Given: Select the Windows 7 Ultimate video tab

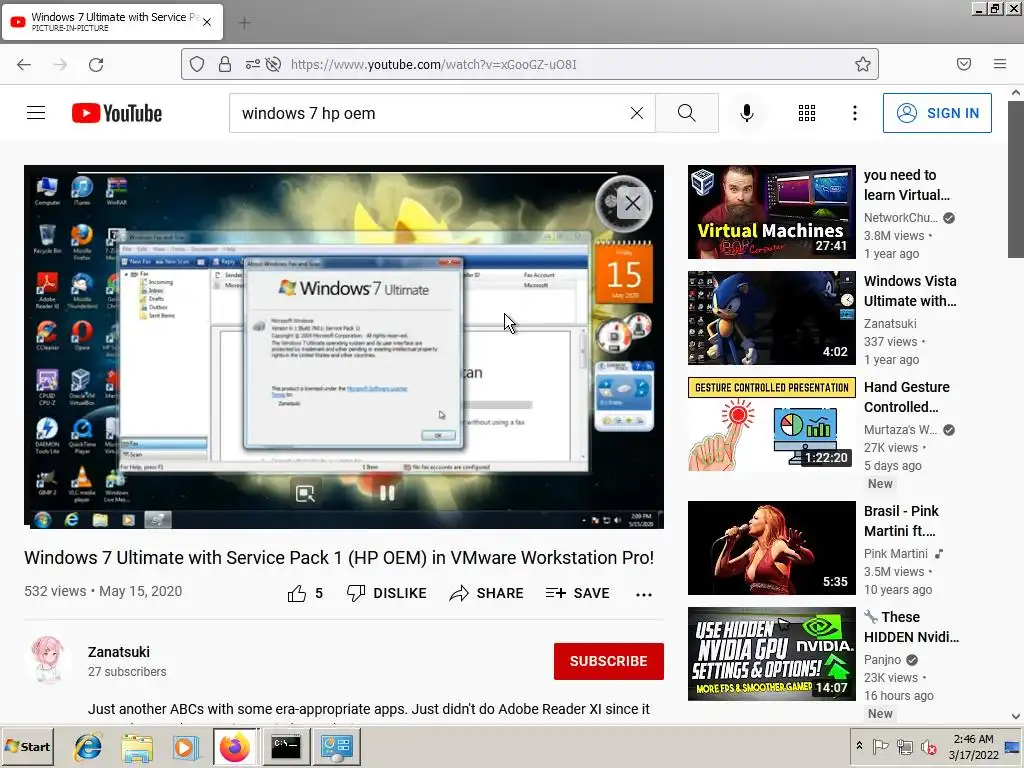Looking at the screenshot, I should point(112,22).
